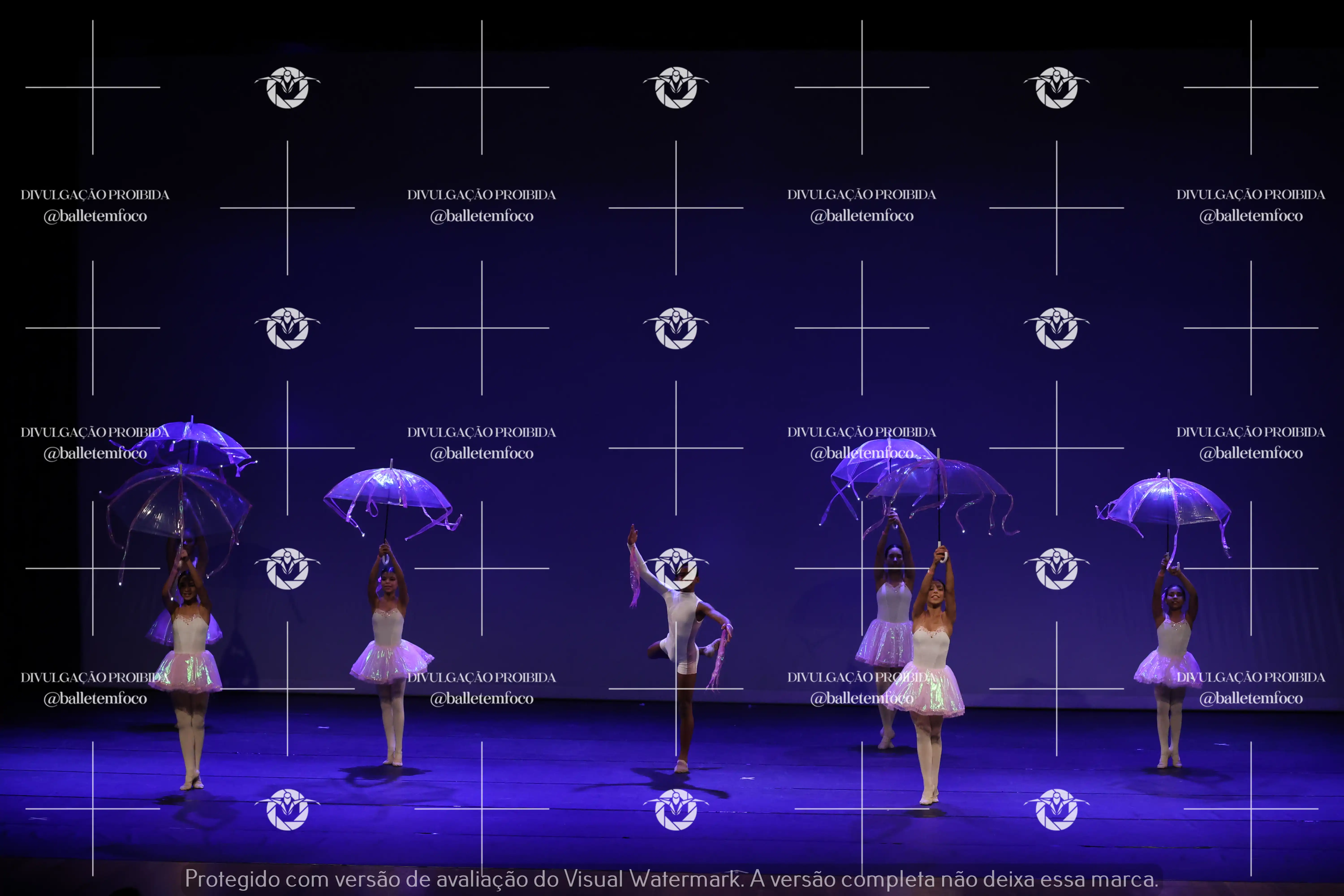This screenshot has width=1344, height=896.
Task: Click the top-left DIVULGAÇÃO PROIBIDA text
Action: pyautogui.click(x=95, y=195)
